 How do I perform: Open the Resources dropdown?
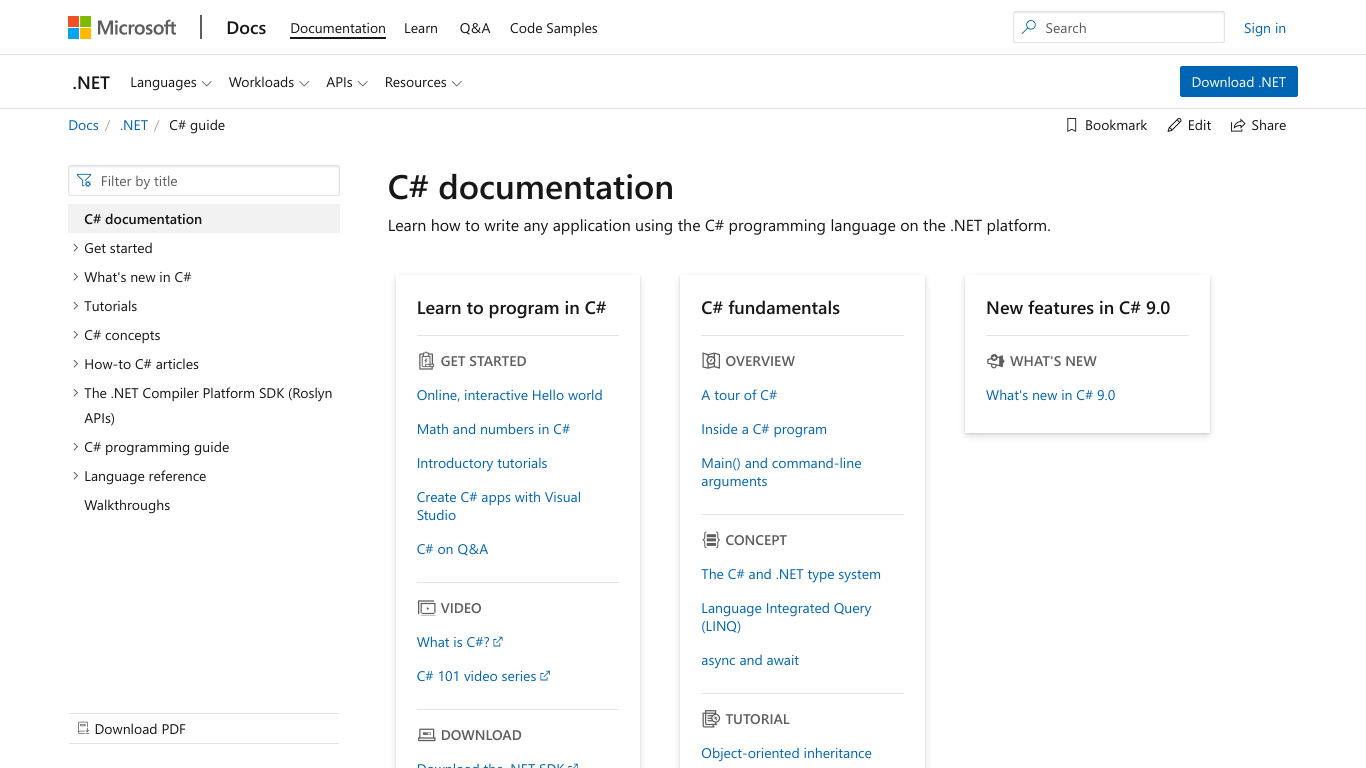423,83
